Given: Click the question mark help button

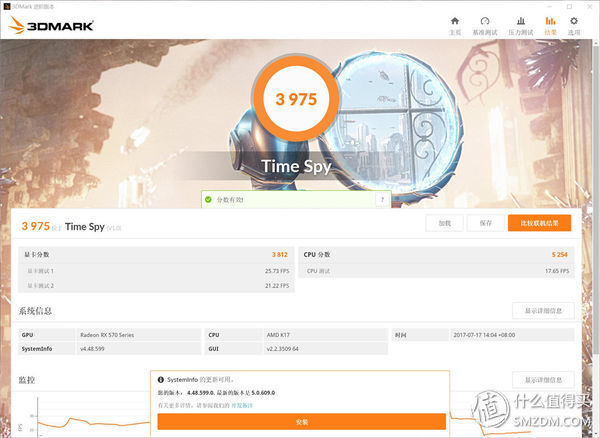Looking at the screenshot, I should click(382, 200).
